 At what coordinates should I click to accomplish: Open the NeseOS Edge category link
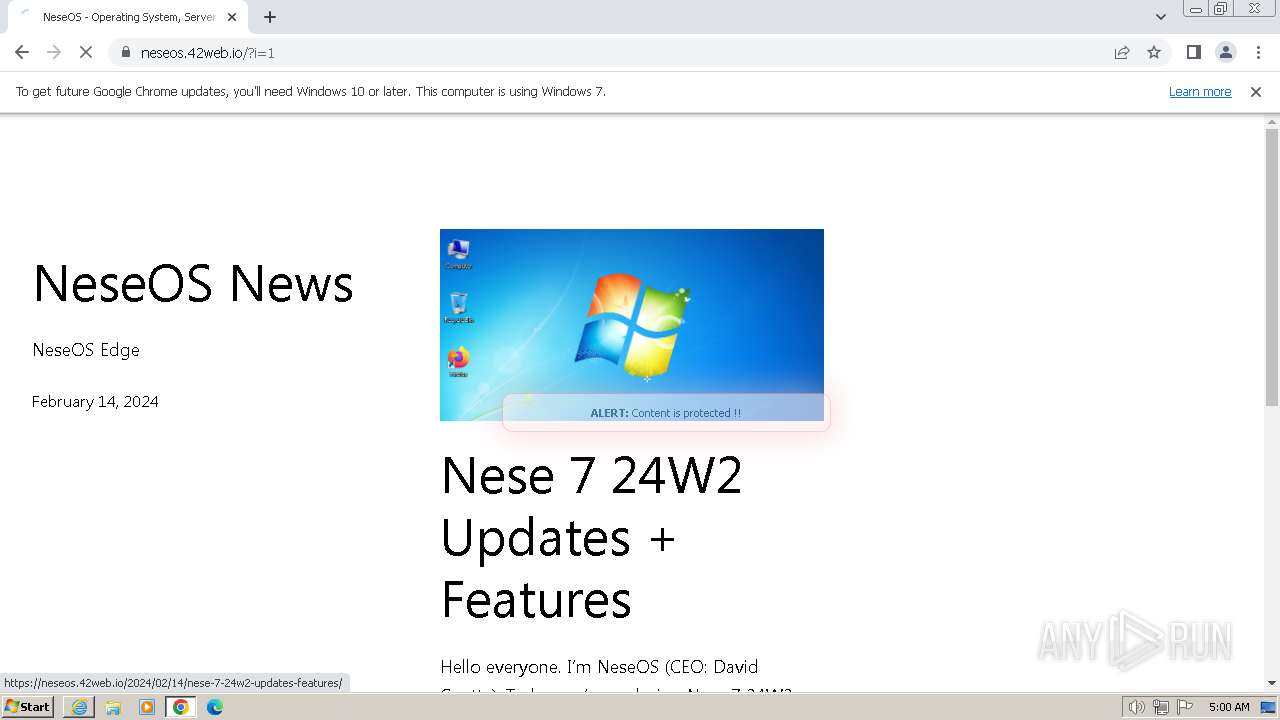point(86,350)
